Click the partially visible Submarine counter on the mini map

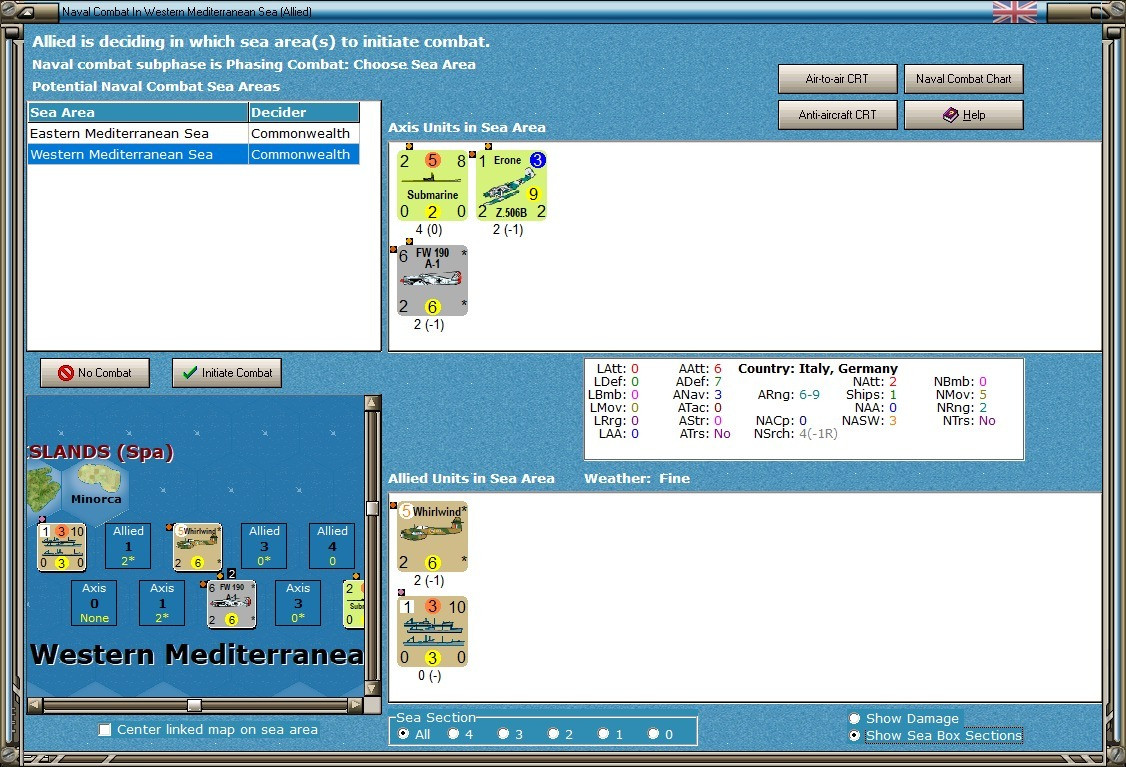(353, 604)
